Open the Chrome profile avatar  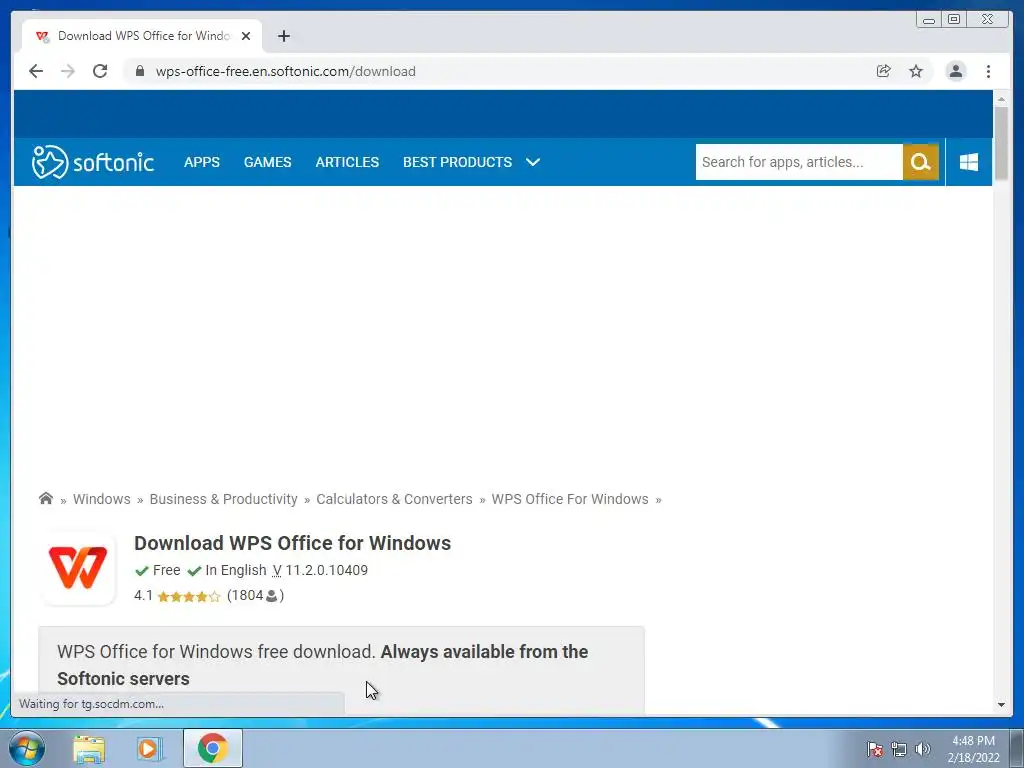point(955,71)
